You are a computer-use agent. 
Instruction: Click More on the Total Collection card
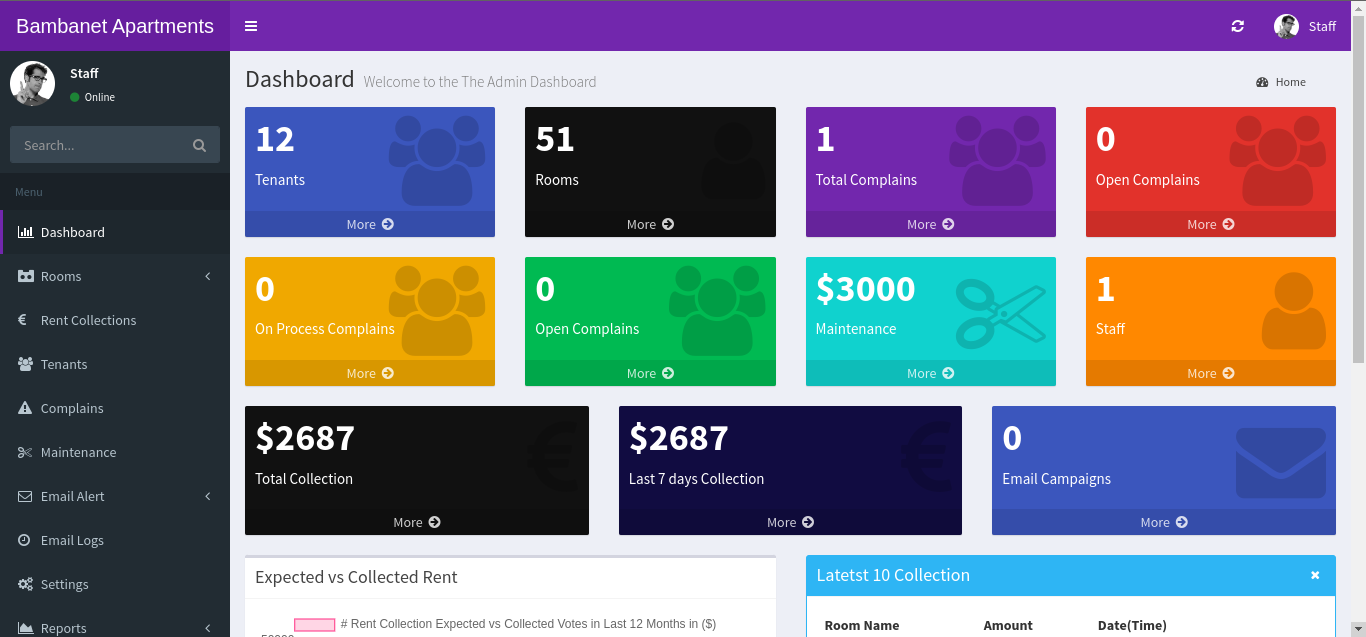pos(417,522)
